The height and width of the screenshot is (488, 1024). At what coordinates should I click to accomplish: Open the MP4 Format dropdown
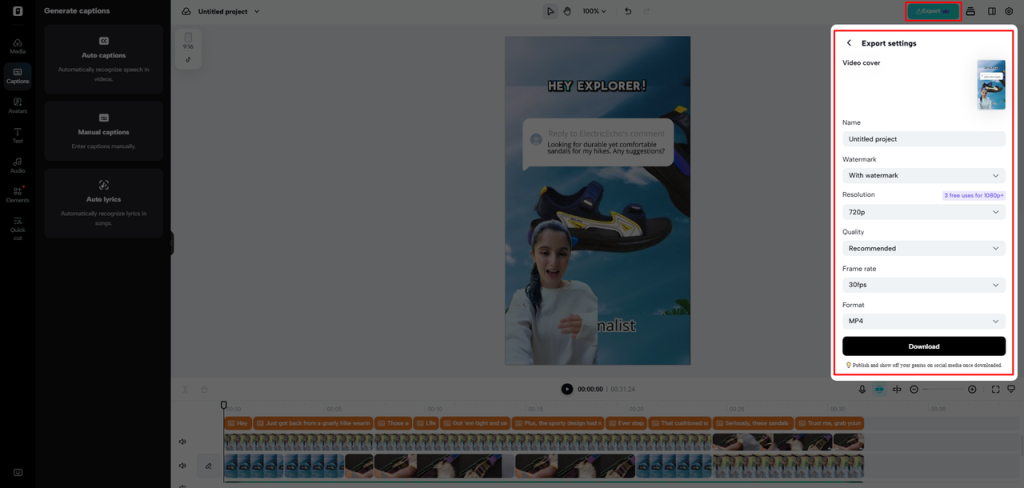tap(923, 321)
